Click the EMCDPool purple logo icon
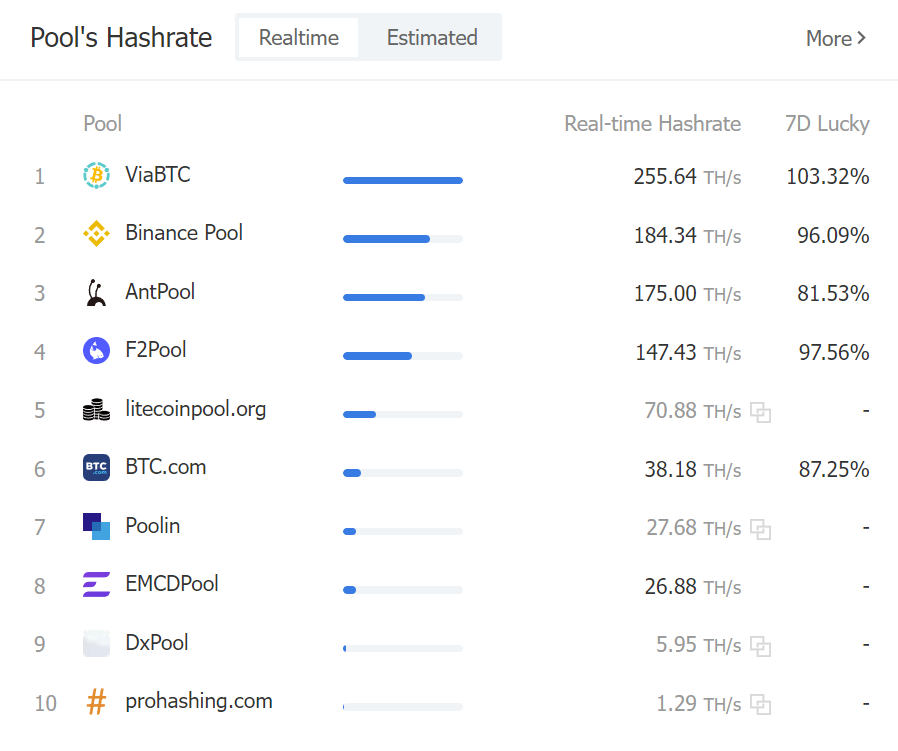 [x=96, y=584]
